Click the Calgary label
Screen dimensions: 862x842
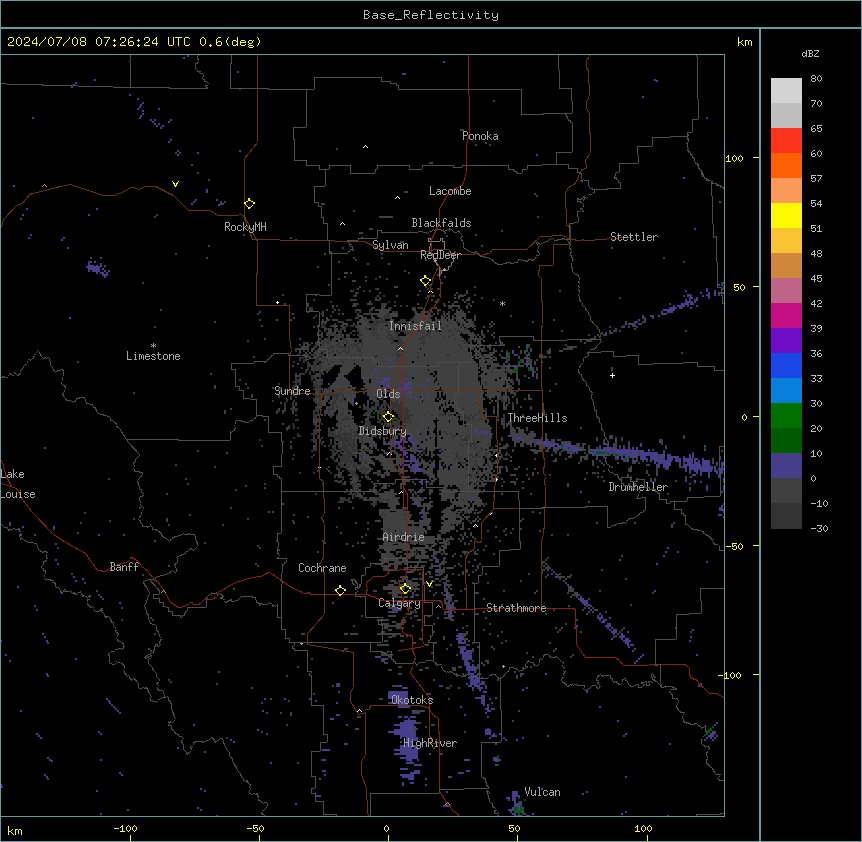click(x=399, y=603)
